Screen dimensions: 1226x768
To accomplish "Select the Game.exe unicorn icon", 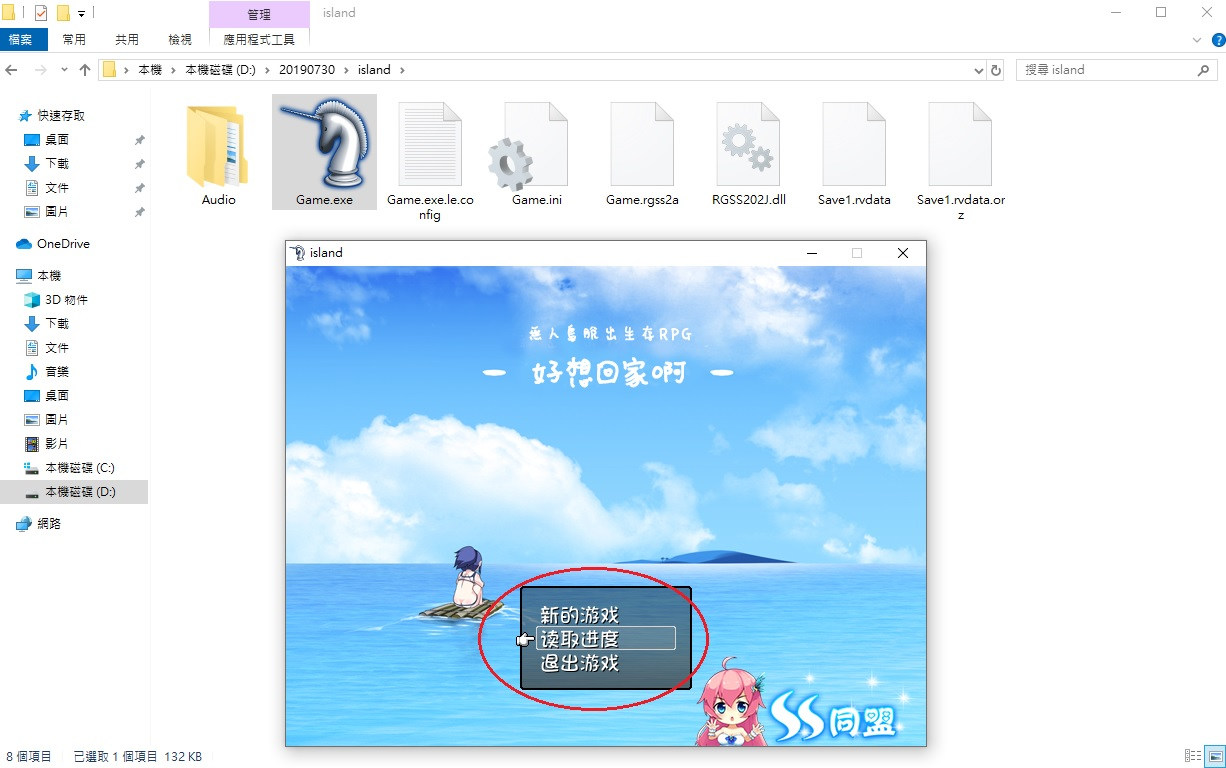I will coord(324,145).
